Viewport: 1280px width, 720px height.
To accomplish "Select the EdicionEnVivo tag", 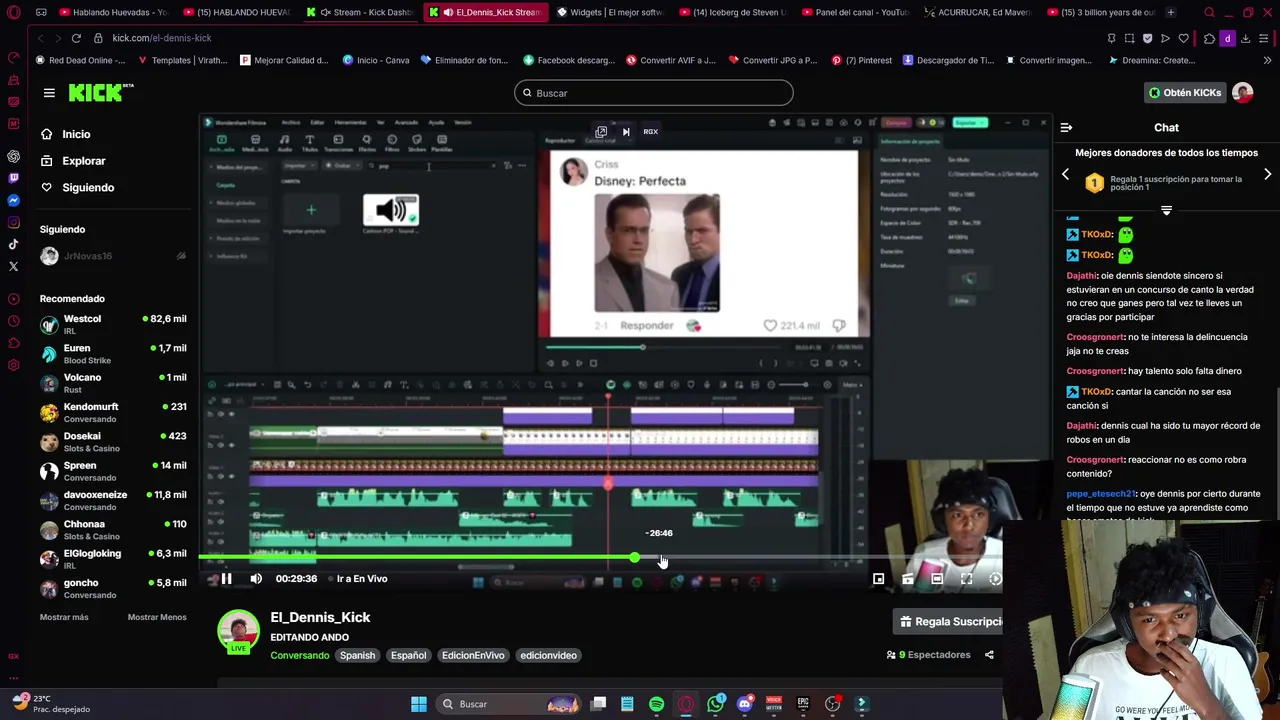I will tap(473, 655).
